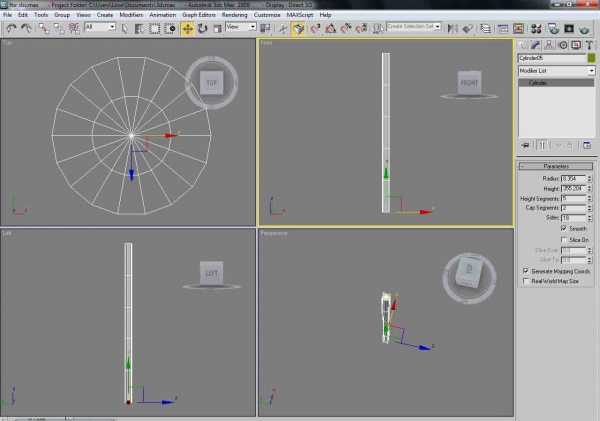Open Rendered Frame Window icon
Image resolution: width=600 pixels, height=421 pixels.
(569, 29)
